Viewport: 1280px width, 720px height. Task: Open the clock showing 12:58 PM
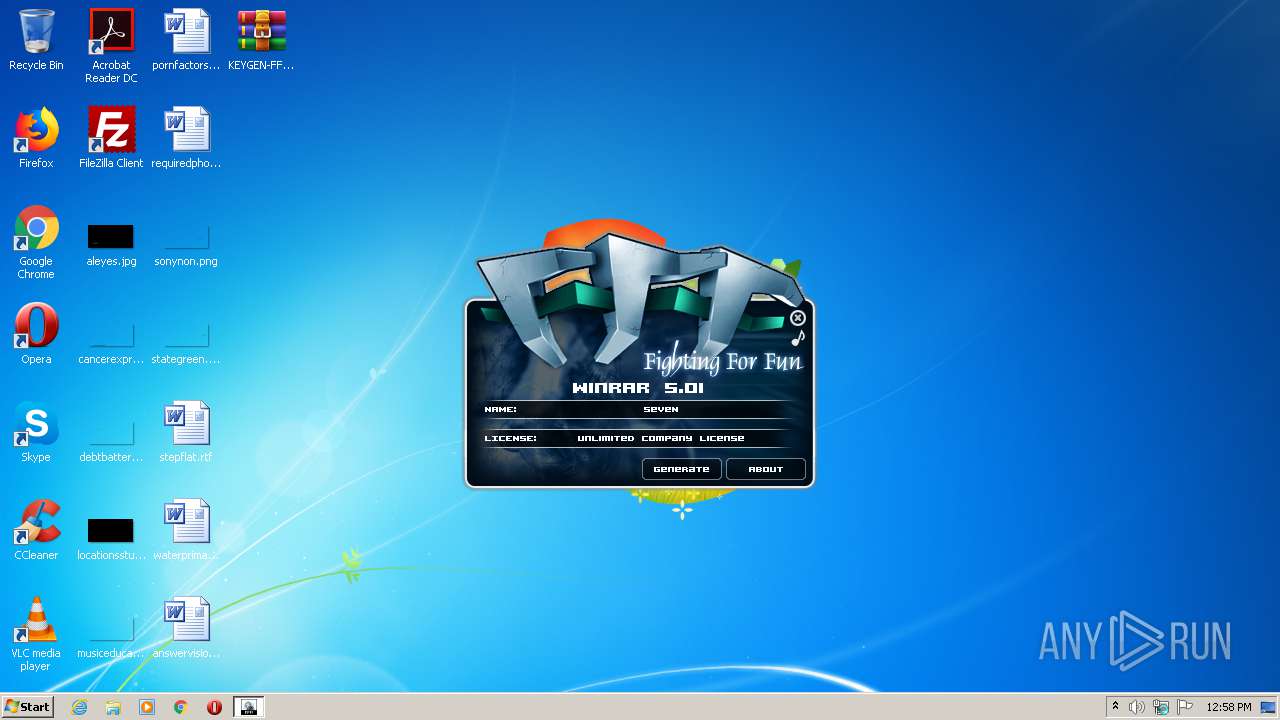click(1229, 707)
